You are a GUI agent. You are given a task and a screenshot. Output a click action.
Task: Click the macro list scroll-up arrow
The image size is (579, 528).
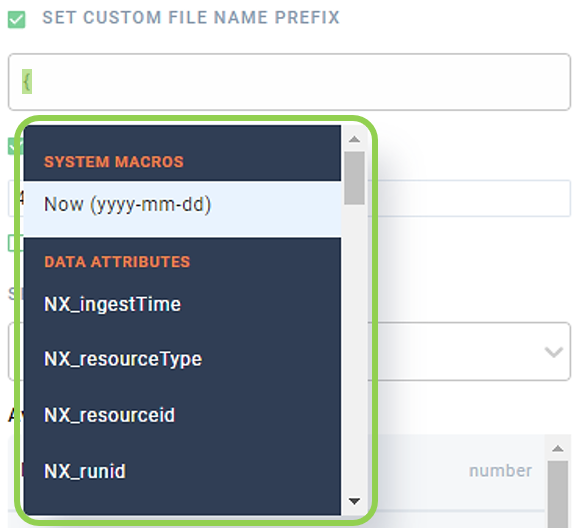(354, 139)
